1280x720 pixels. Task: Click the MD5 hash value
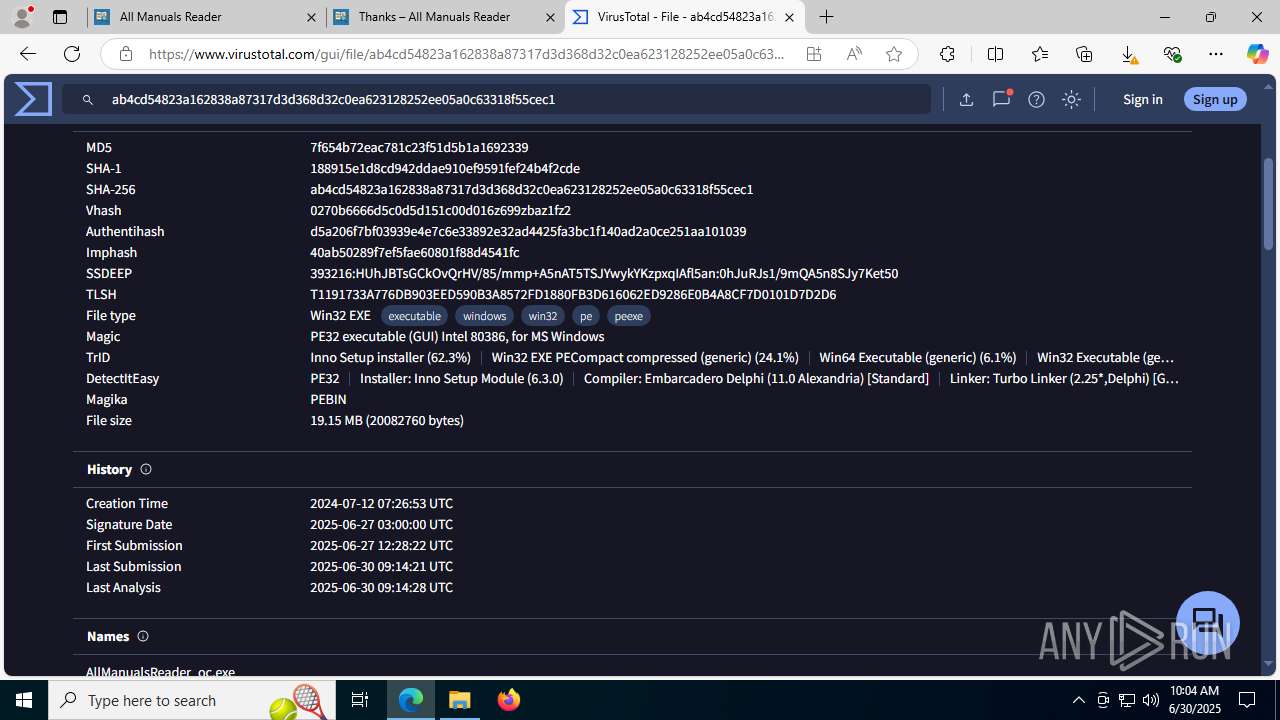click(x=419, y=147)
